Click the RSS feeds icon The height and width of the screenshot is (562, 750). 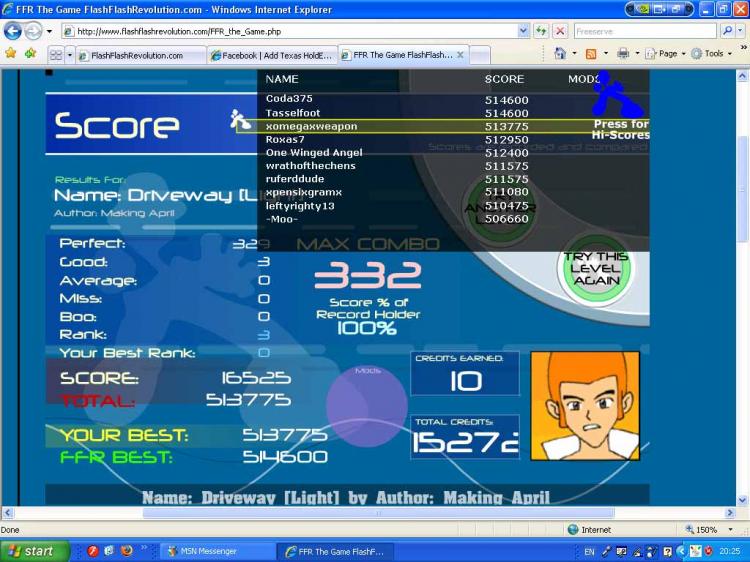click(x=591, y=54)
